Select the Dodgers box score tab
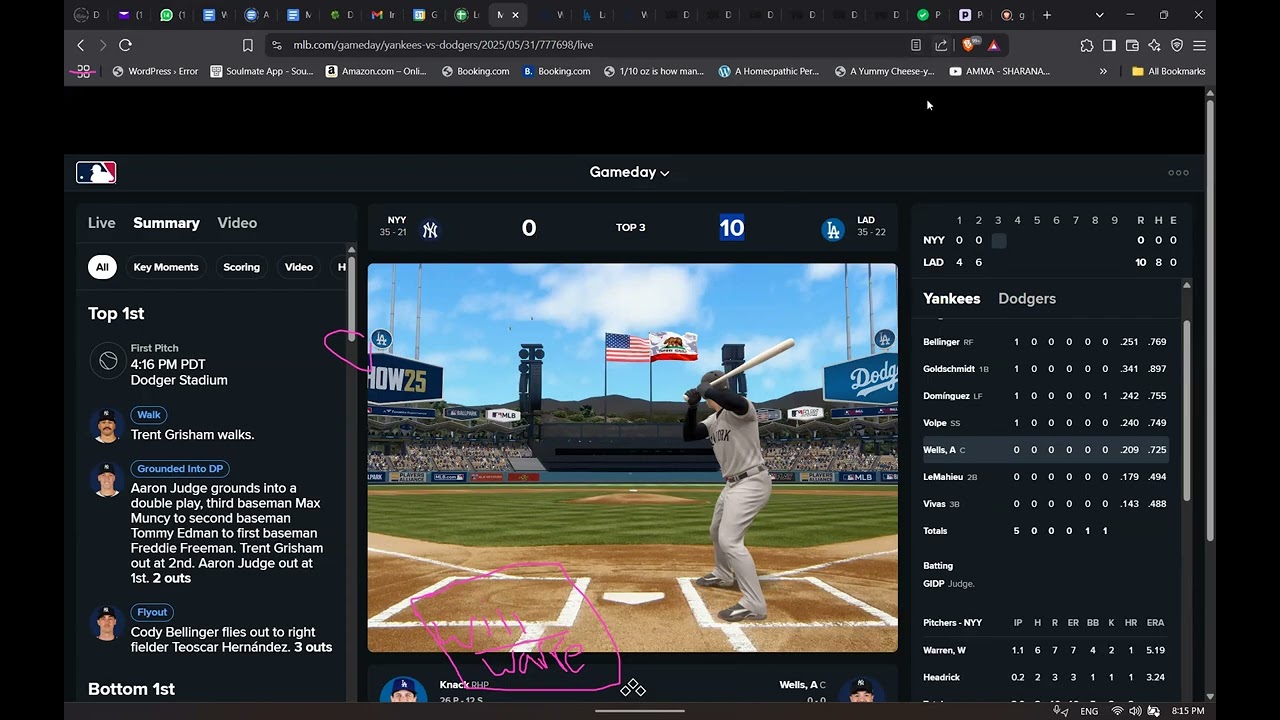The width and height of the screenshot is (1280, 720). pyautogui.click(x=1027, y=298)
